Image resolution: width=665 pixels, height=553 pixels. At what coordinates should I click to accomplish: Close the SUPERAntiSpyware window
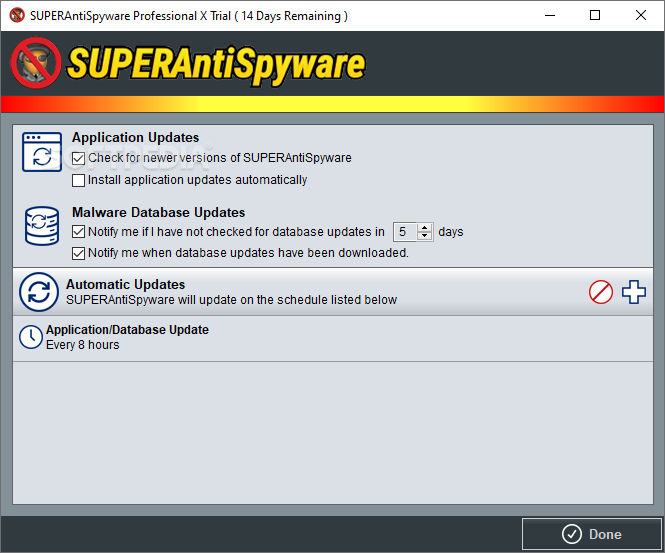641,15
